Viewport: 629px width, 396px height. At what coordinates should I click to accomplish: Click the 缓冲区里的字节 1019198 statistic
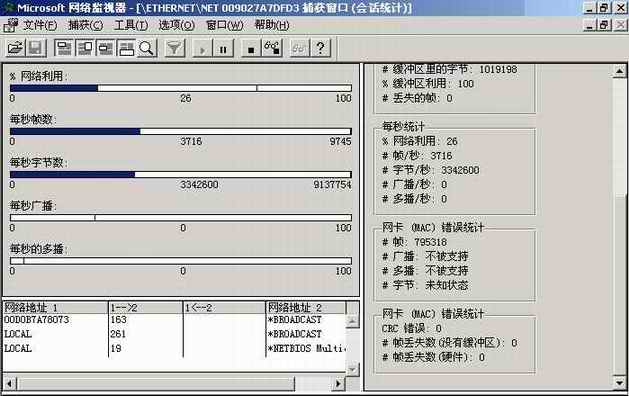tap(449, 69)
